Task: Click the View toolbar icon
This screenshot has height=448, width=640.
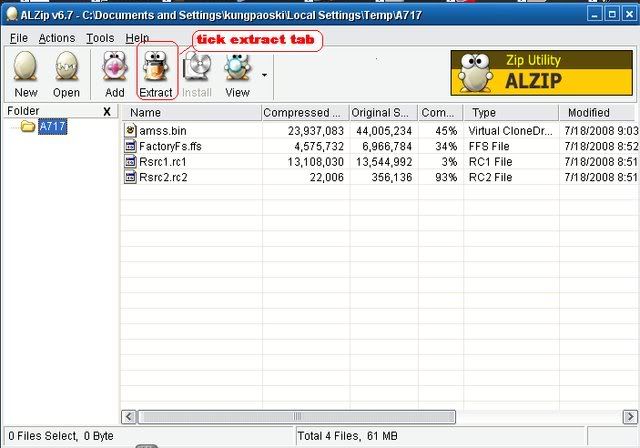Action: pos(237,66)
